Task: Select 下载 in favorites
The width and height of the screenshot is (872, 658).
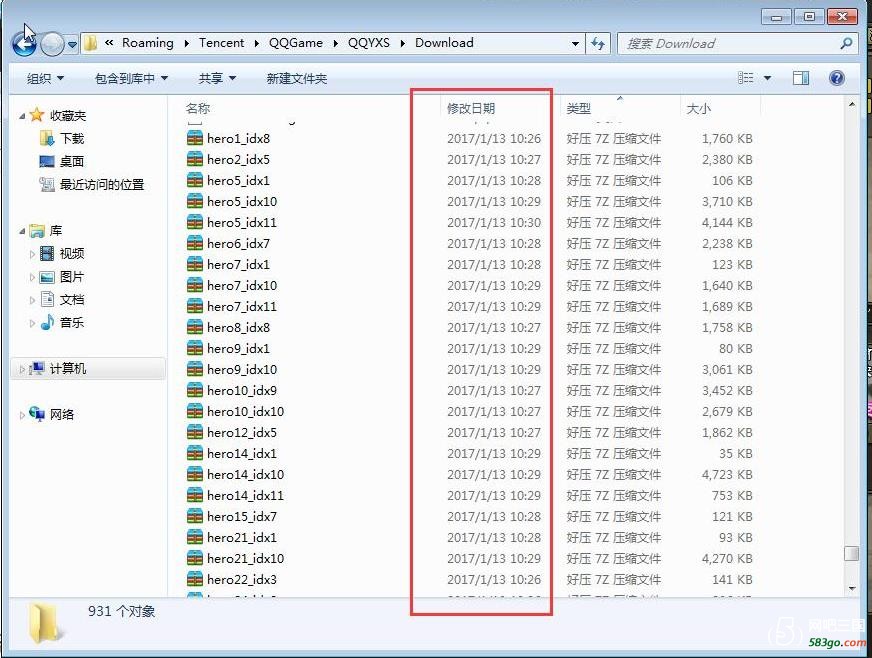Action: [x=62, y=138]
